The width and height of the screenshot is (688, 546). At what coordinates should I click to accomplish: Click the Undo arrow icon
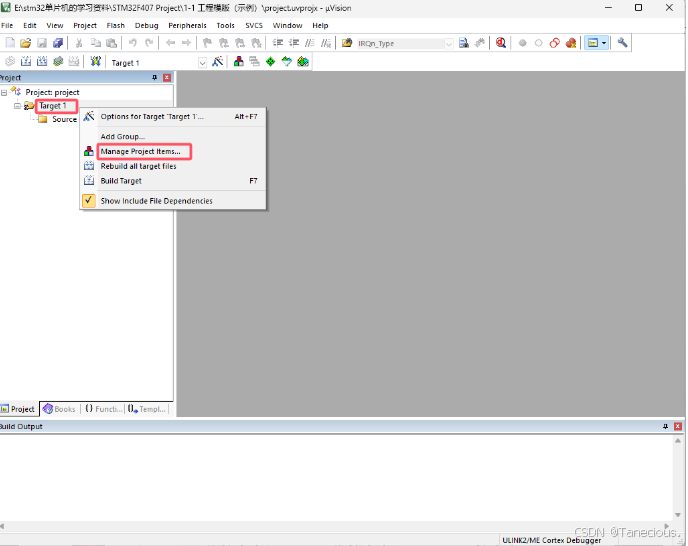(x=133, y=43)
